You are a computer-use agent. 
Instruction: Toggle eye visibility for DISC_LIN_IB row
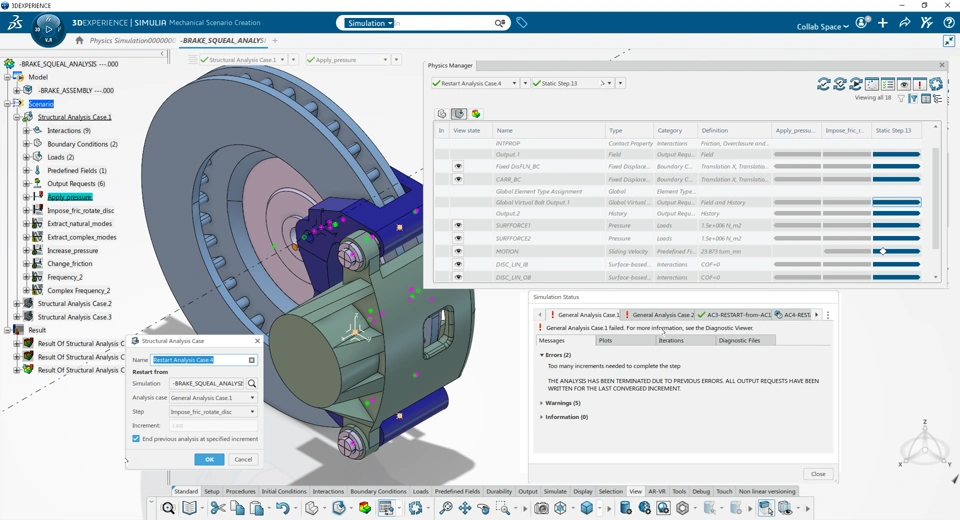tap(458, 264)
